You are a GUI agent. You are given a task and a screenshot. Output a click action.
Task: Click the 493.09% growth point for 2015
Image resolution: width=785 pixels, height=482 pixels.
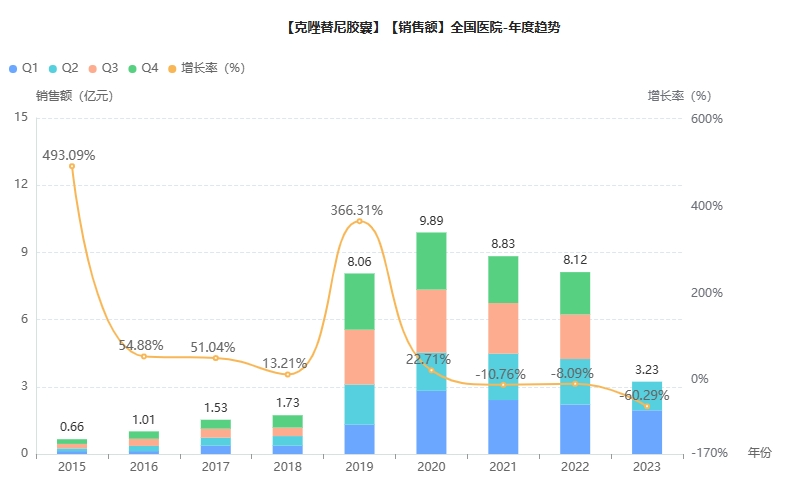[72, 166]
